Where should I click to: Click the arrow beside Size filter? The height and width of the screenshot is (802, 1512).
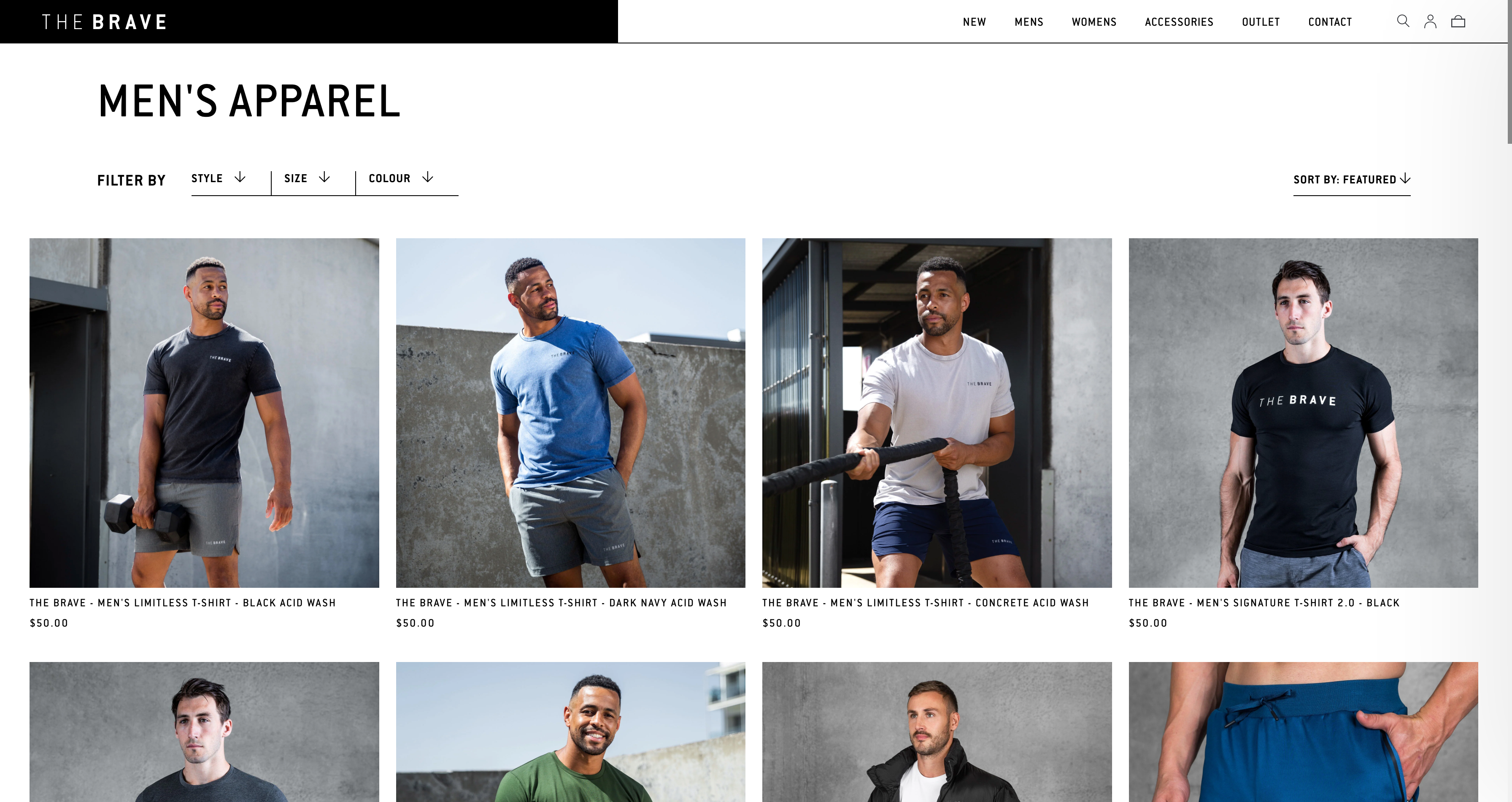[x=324, y=177]
